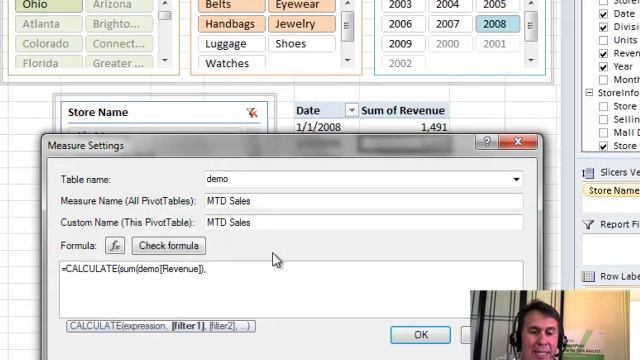Screen dimensions: 640x360
Task: Enable the Selling field checkbox under StoreInfo
Action: click(x=603, y=120)
